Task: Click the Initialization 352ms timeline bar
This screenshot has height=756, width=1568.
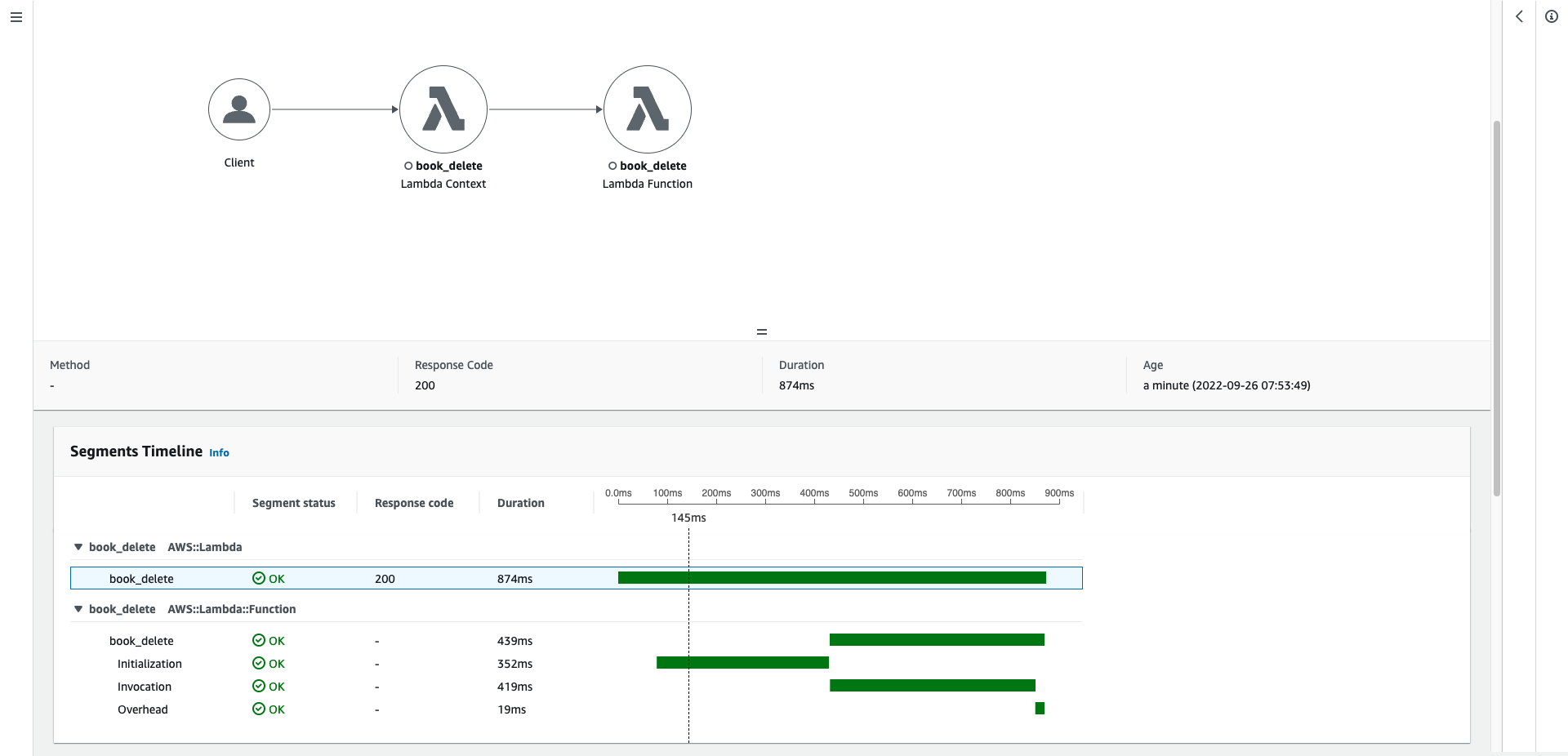Action: pyautogui.click(x=742, y=663)
